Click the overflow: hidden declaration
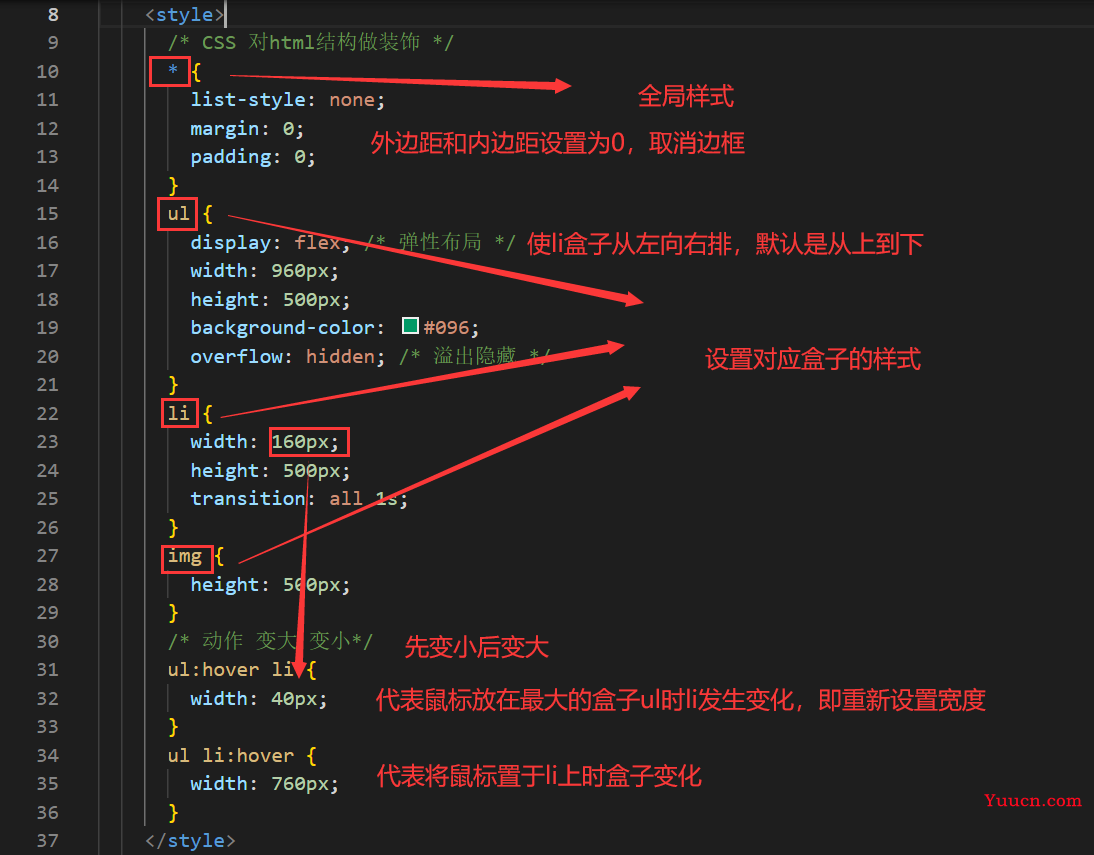The height and width of the screenshot is (855, 1094). click(x=287, y=357)
